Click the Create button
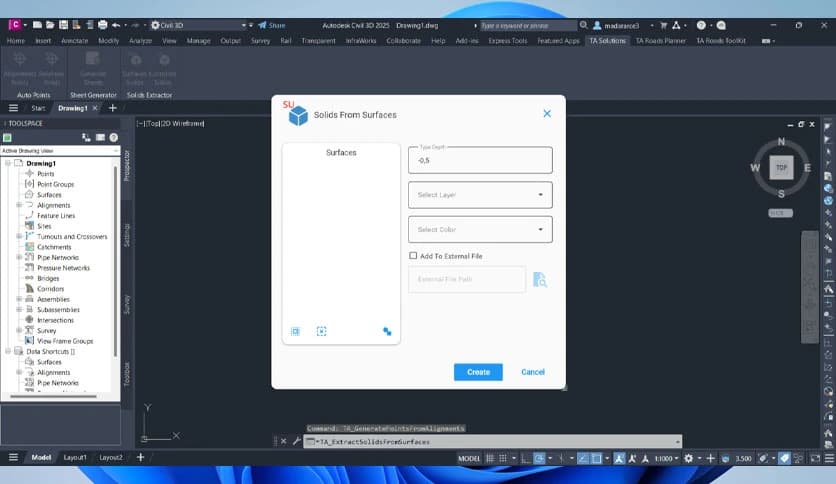Viewport: 836px width, 484px height. coord(478,372)
